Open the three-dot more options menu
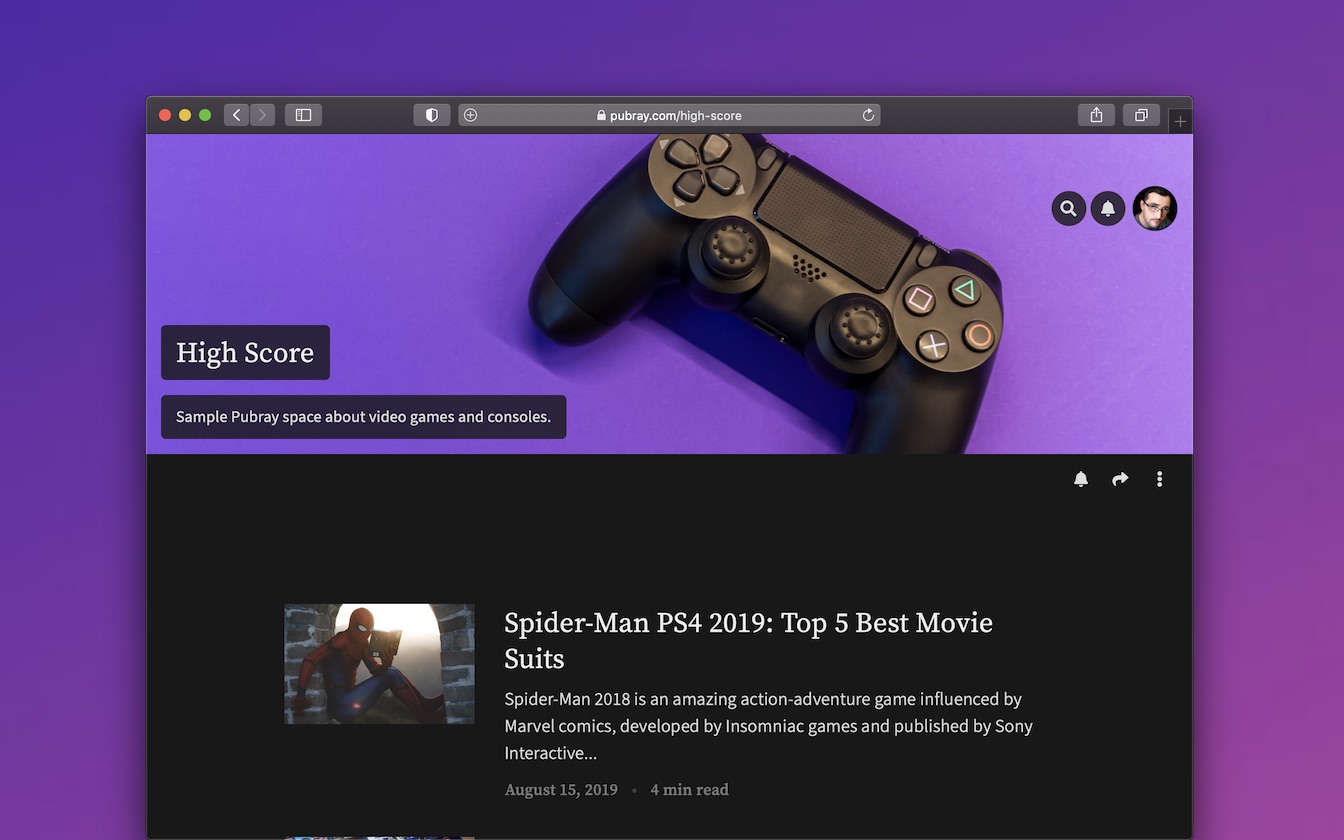This screenshot has width=1344, height=840. pyautogui.click(x=1159, y=479)
